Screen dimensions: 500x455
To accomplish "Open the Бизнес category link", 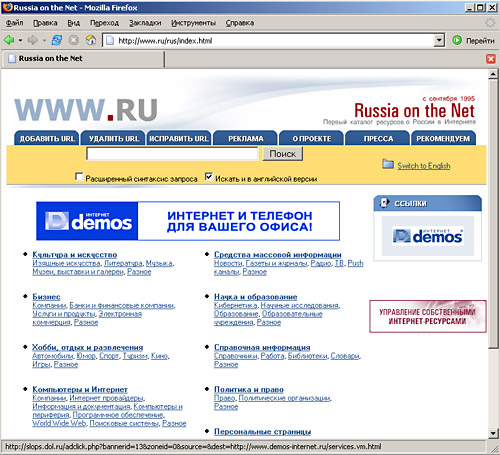I will (x=46, y=297).
